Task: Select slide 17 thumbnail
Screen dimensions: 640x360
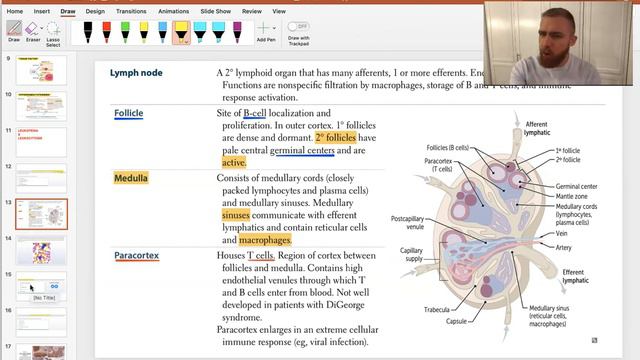Action: pos(41,352)
